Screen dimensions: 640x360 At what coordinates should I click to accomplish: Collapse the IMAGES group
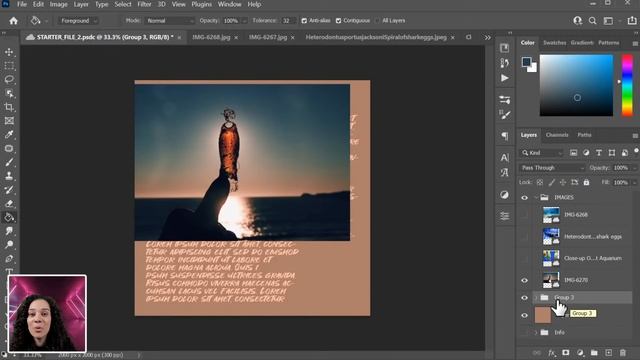pyautogui.click(x=536, y=198)
